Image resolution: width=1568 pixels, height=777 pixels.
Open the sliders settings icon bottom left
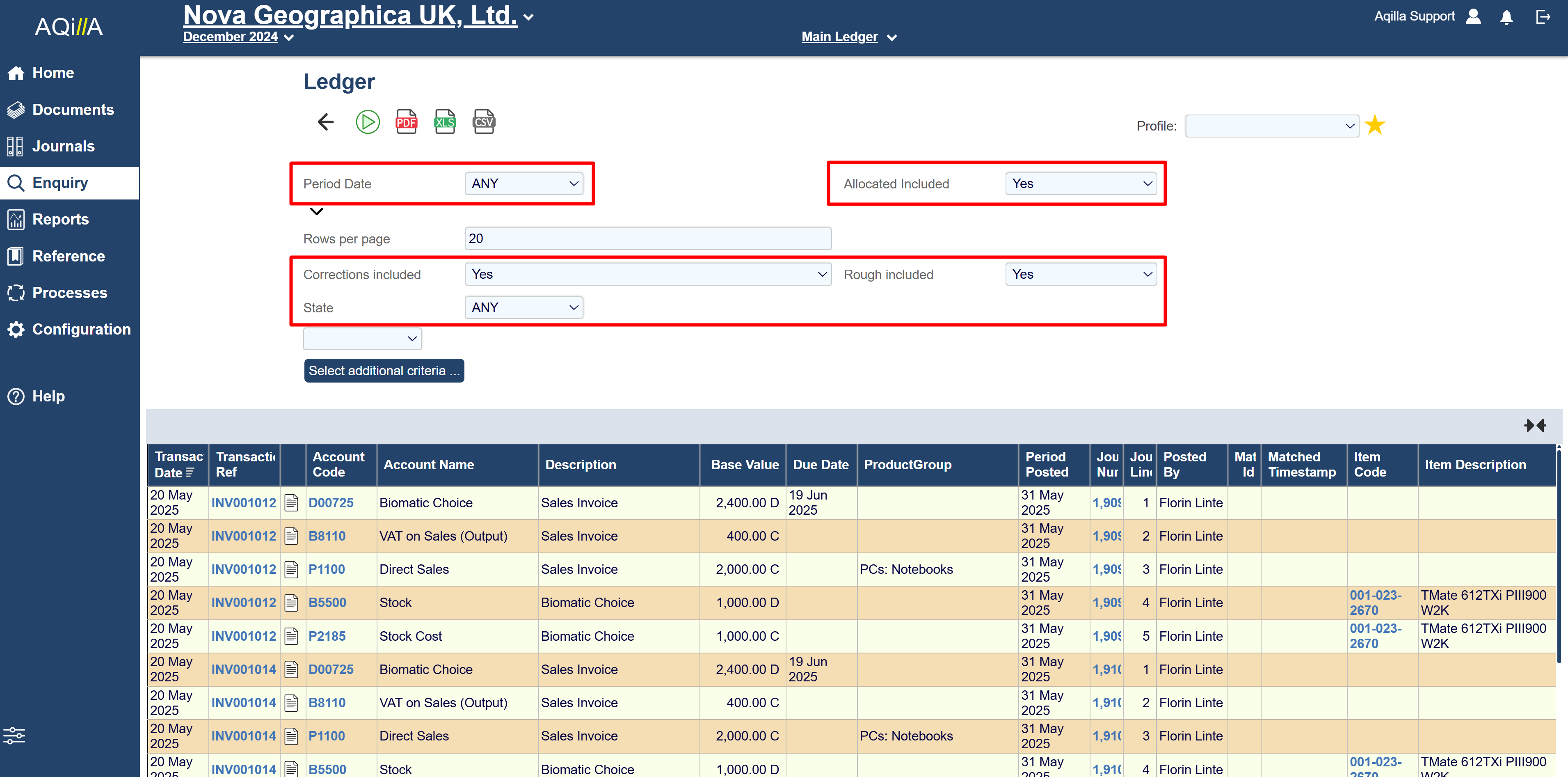click(15, 736)
